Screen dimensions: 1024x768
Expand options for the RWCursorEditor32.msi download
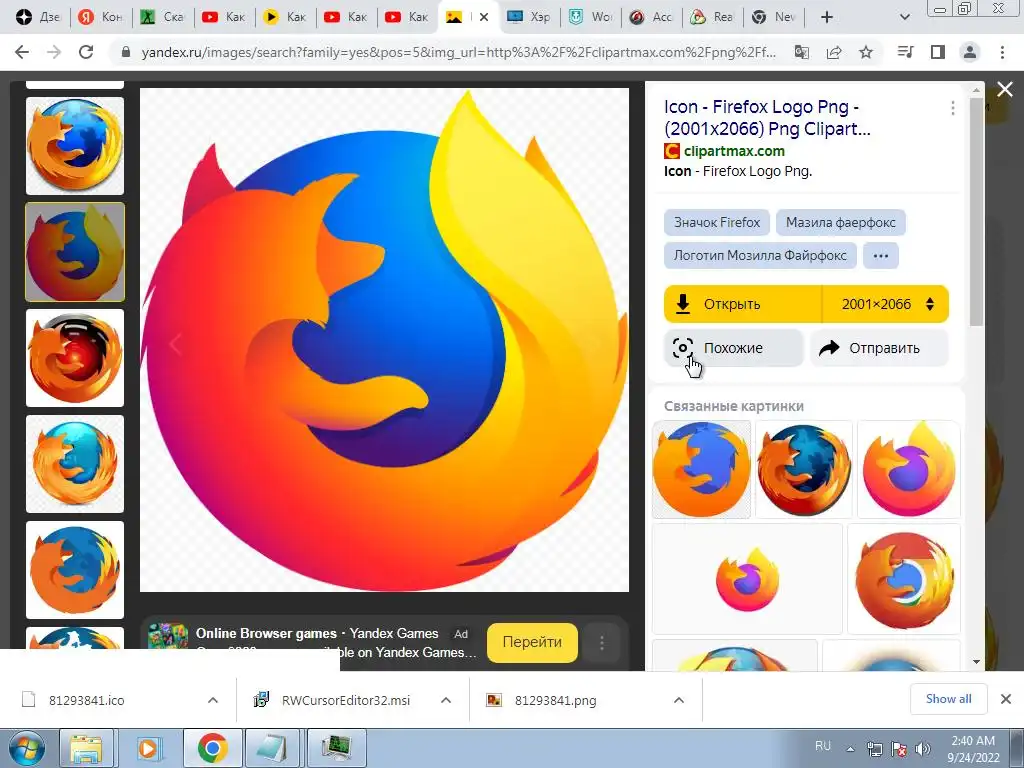pos(446,700)
